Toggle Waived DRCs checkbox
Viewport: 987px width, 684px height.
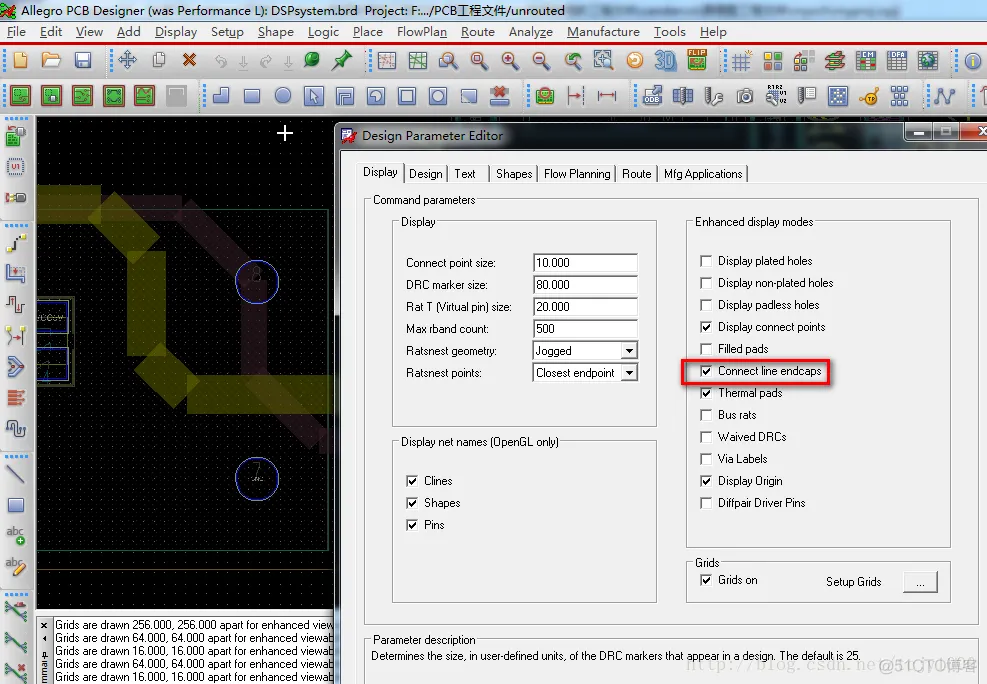click(x=706, y=437)
